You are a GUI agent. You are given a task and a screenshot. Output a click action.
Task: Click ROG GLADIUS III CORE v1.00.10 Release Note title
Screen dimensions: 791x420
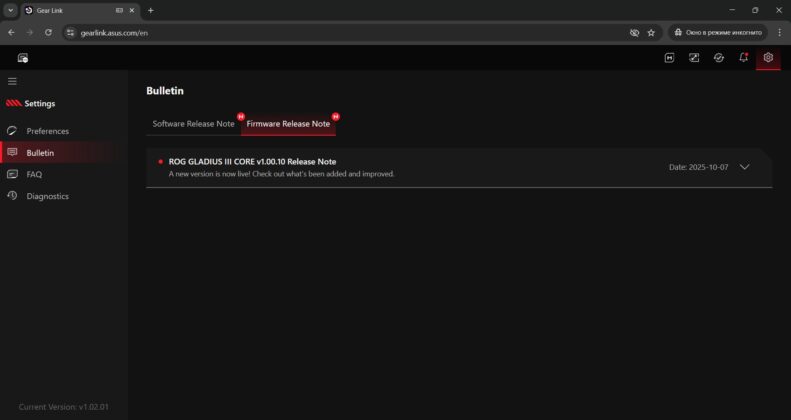pos(252,162)
